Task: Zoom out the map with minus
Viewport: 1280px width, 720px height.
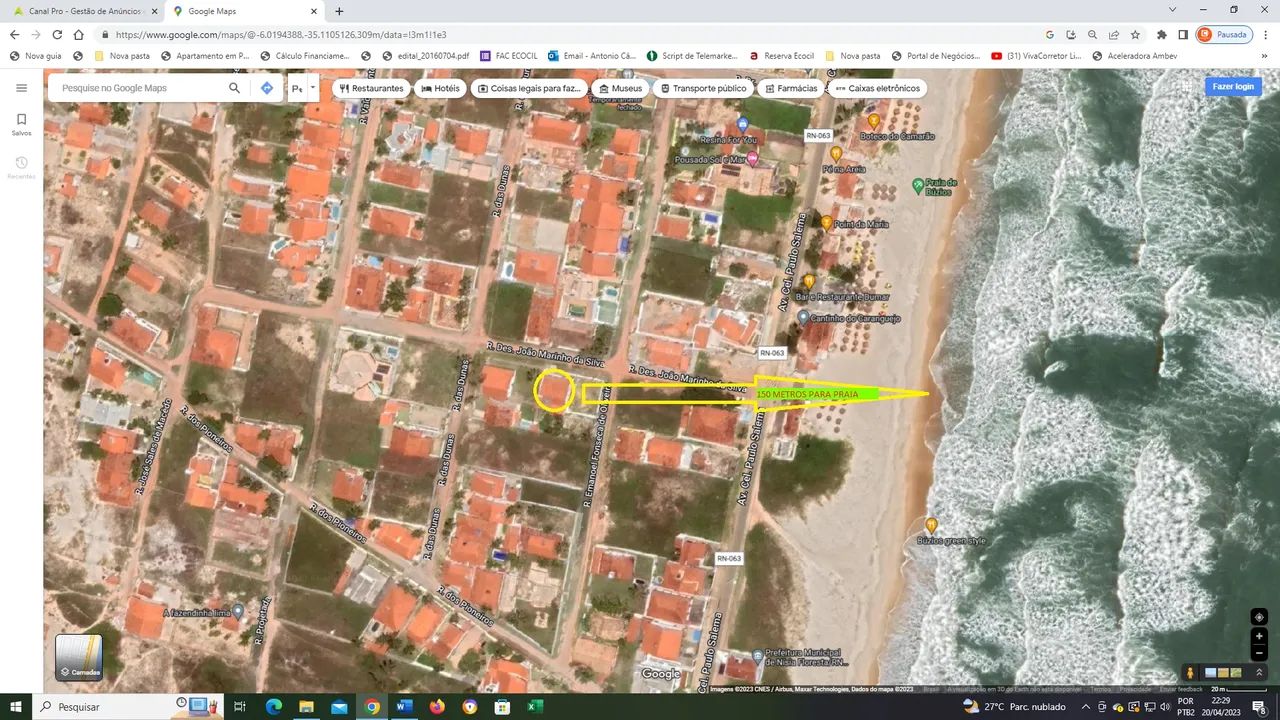Action: coord(1259,653)
